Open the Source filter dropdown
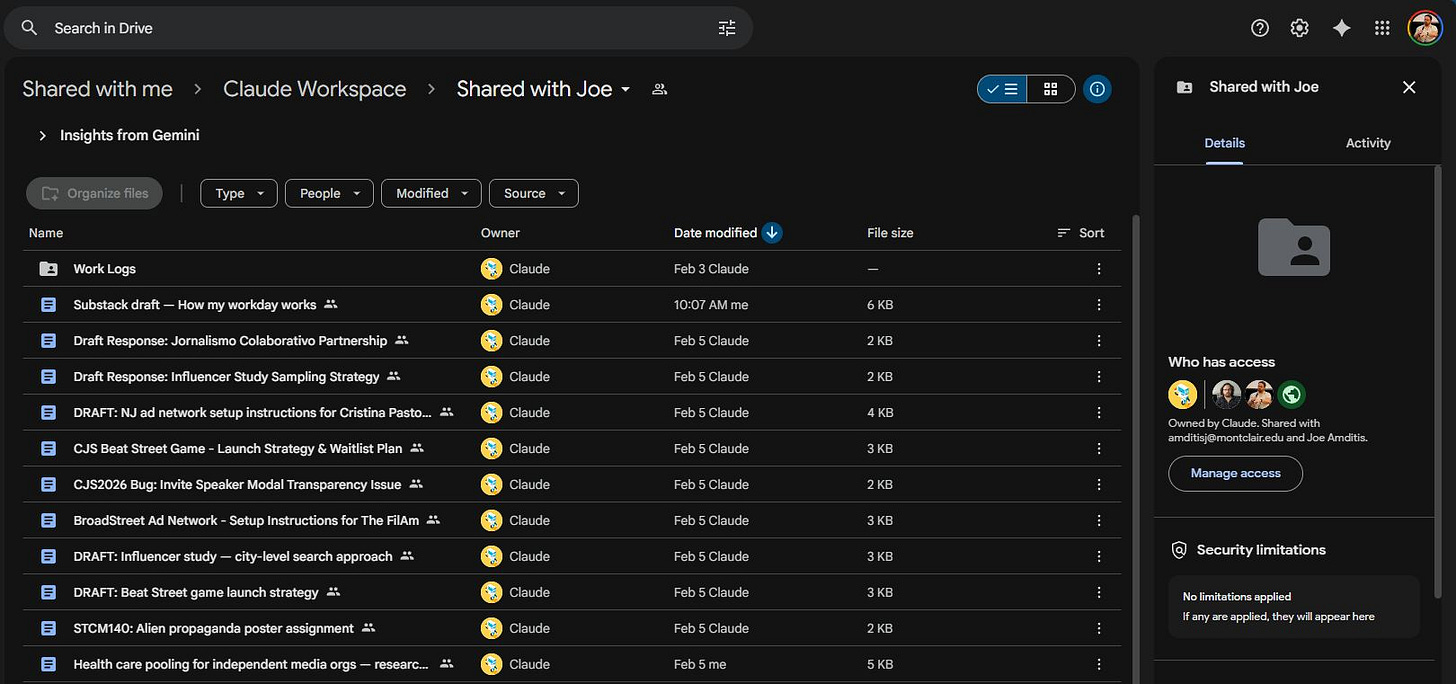 pos(533,193)
